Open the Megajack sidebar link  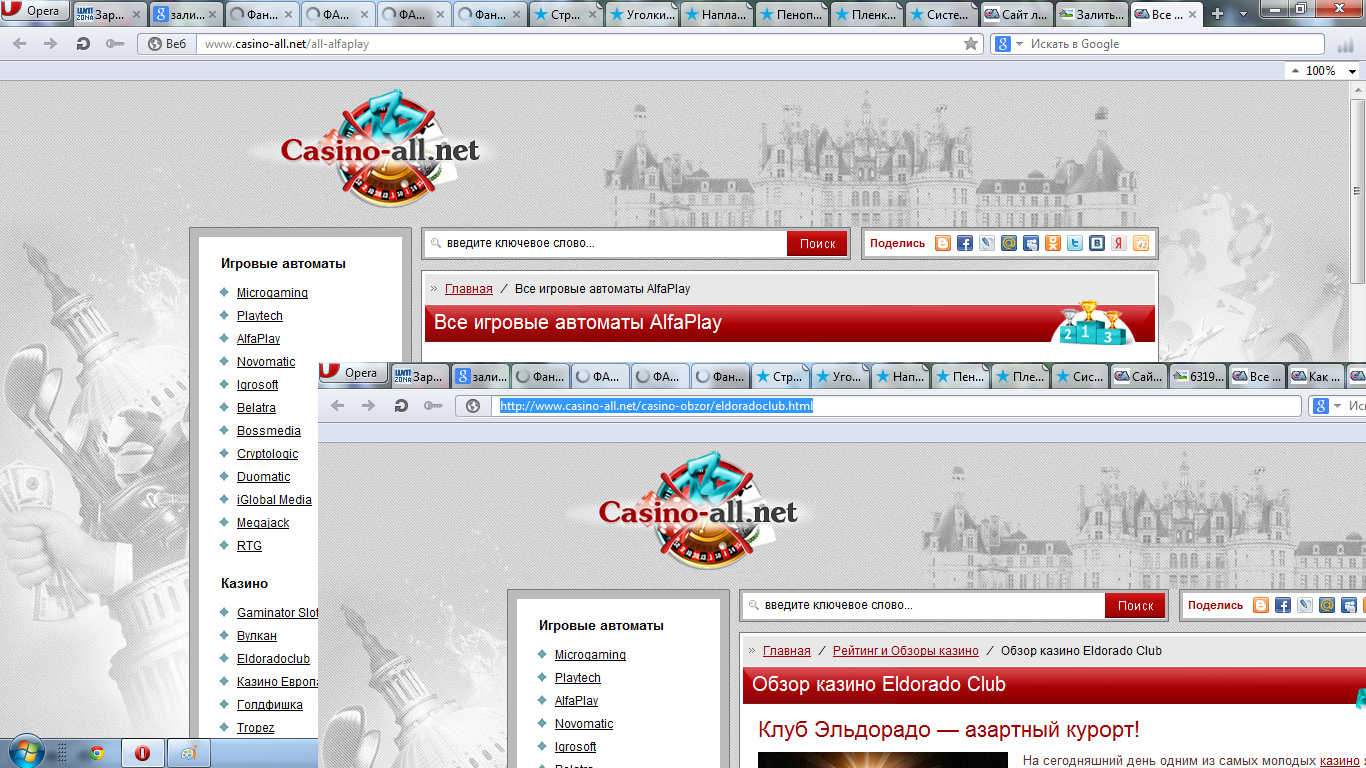263,523
